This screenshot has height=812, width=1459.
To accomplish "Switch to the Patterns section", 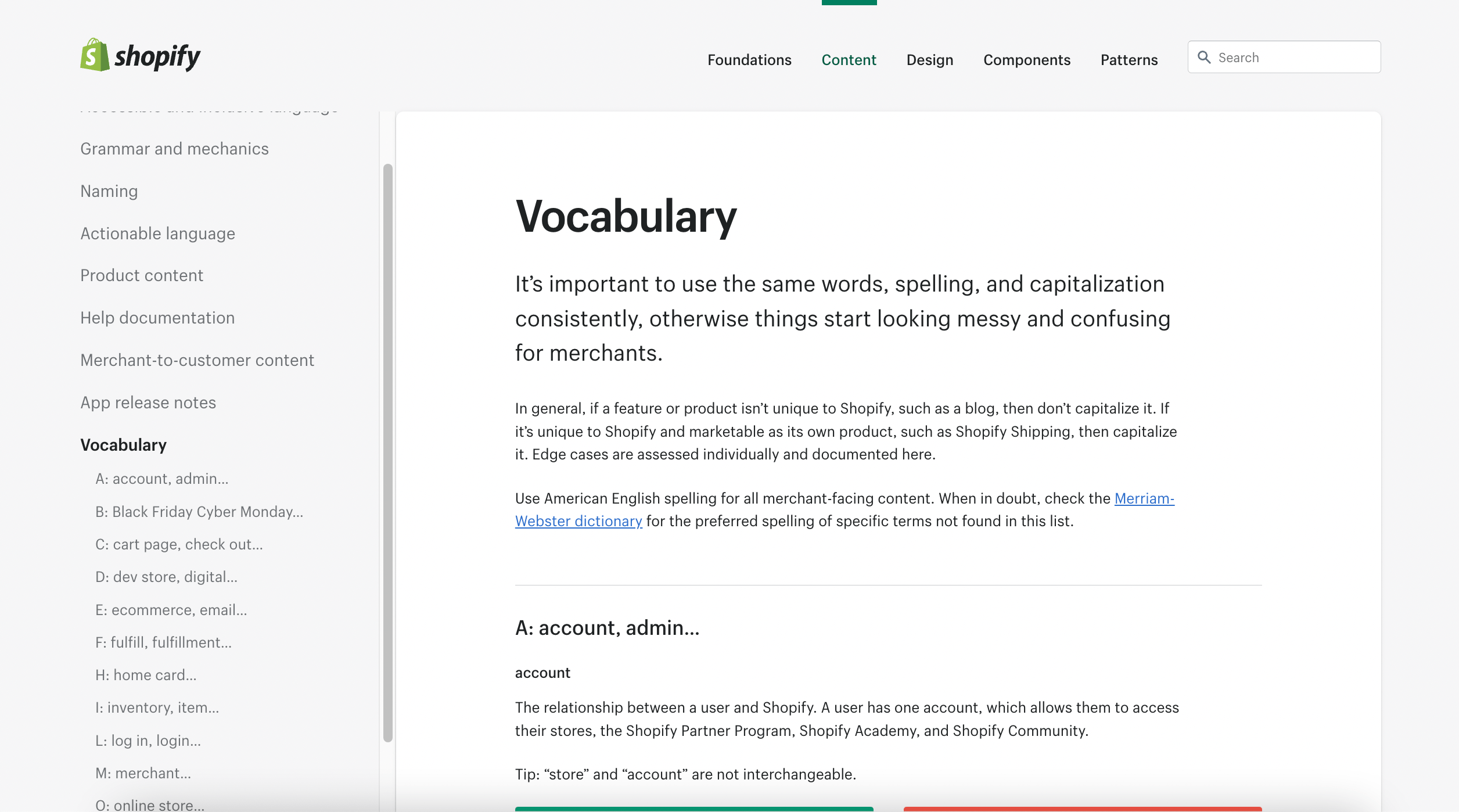I will point(1129,60).
